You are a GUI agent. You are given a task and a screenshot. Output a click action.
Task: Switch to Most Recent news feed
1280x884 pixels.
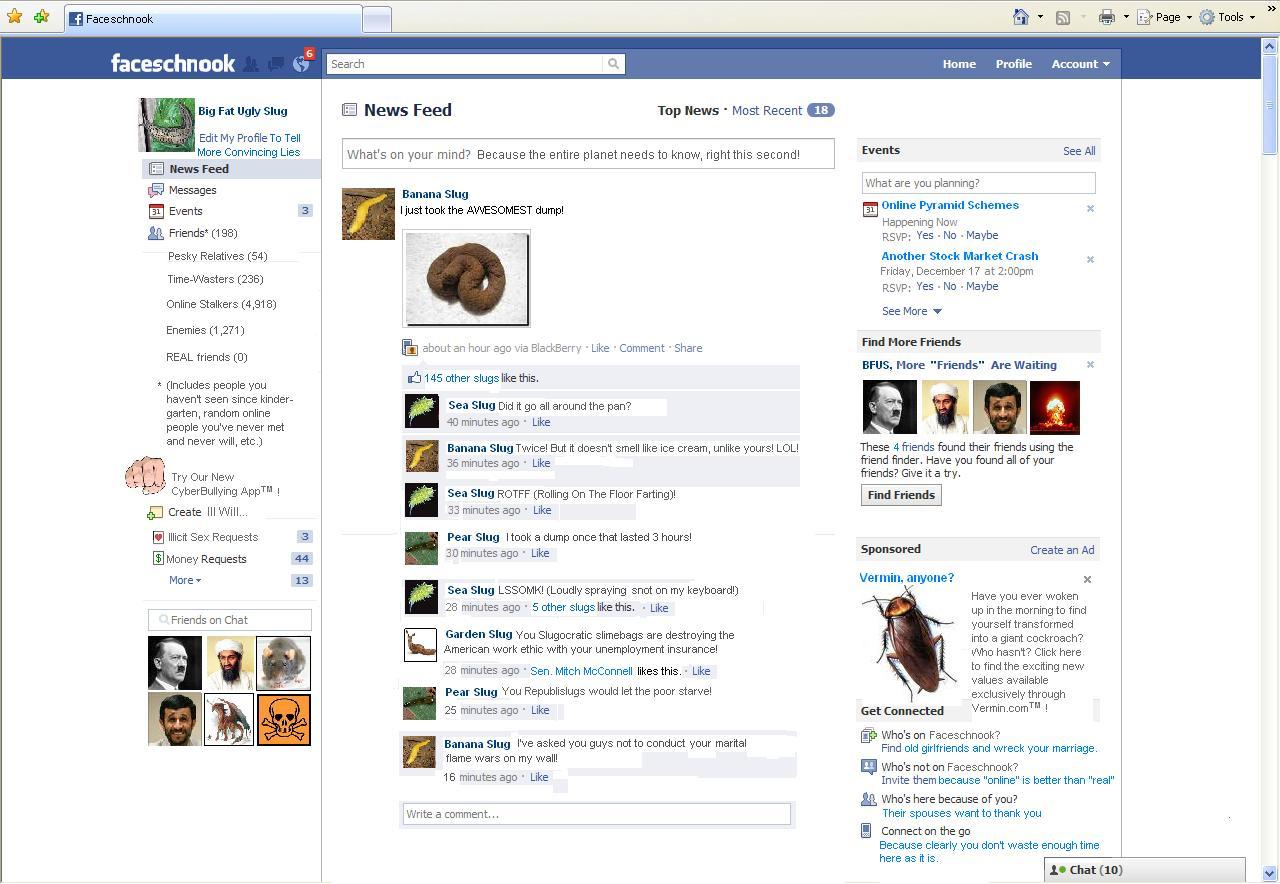(766, 111)
